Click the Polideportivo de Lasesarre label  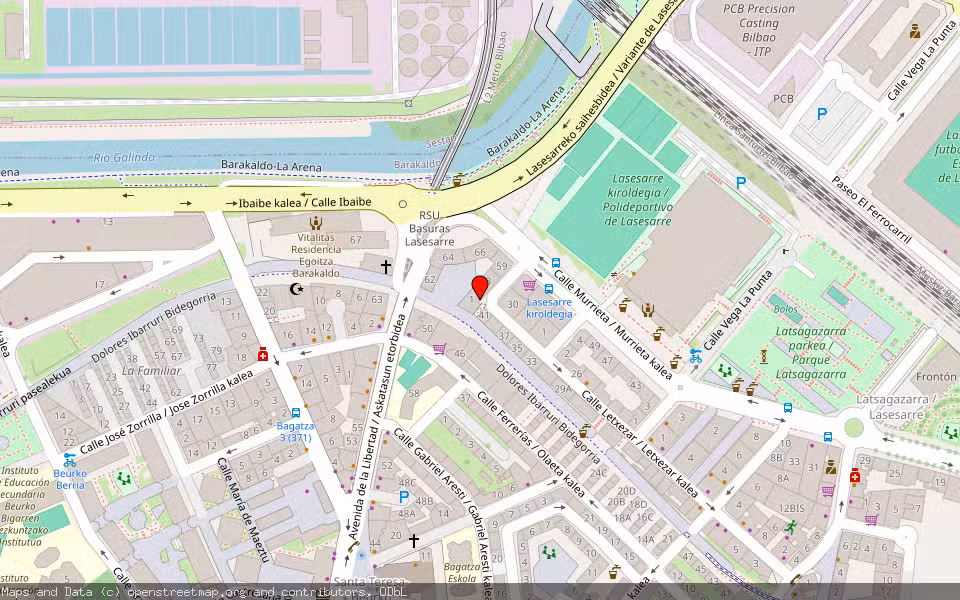pos(638,200)
